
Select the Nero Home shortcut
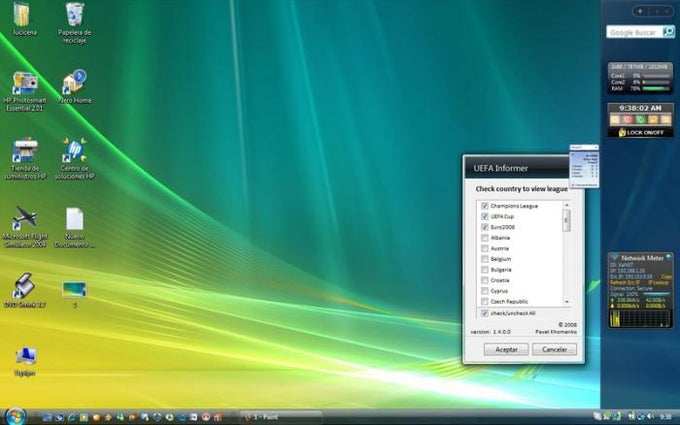pos(75,86)
